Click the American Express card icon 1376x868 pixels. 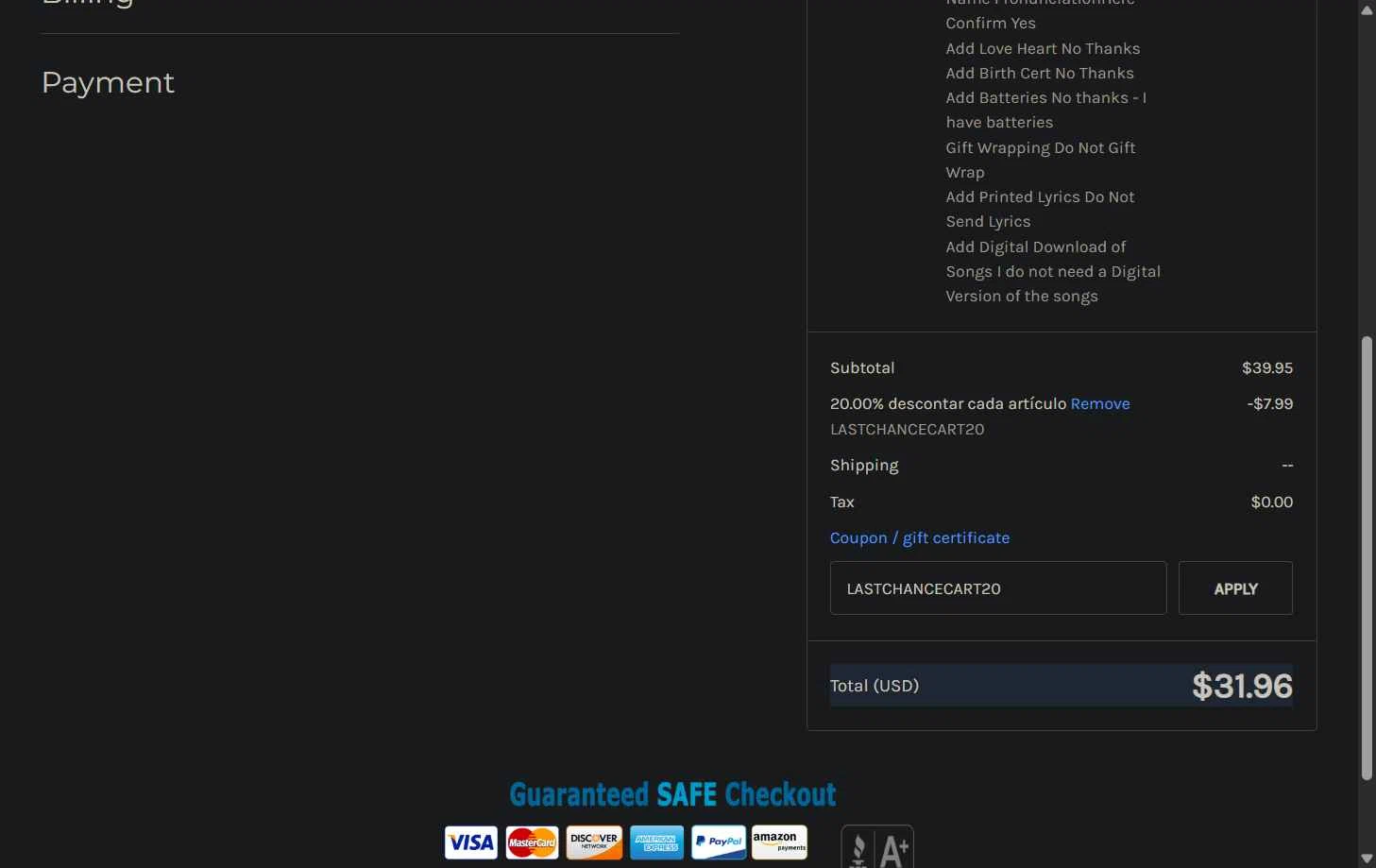656,842
